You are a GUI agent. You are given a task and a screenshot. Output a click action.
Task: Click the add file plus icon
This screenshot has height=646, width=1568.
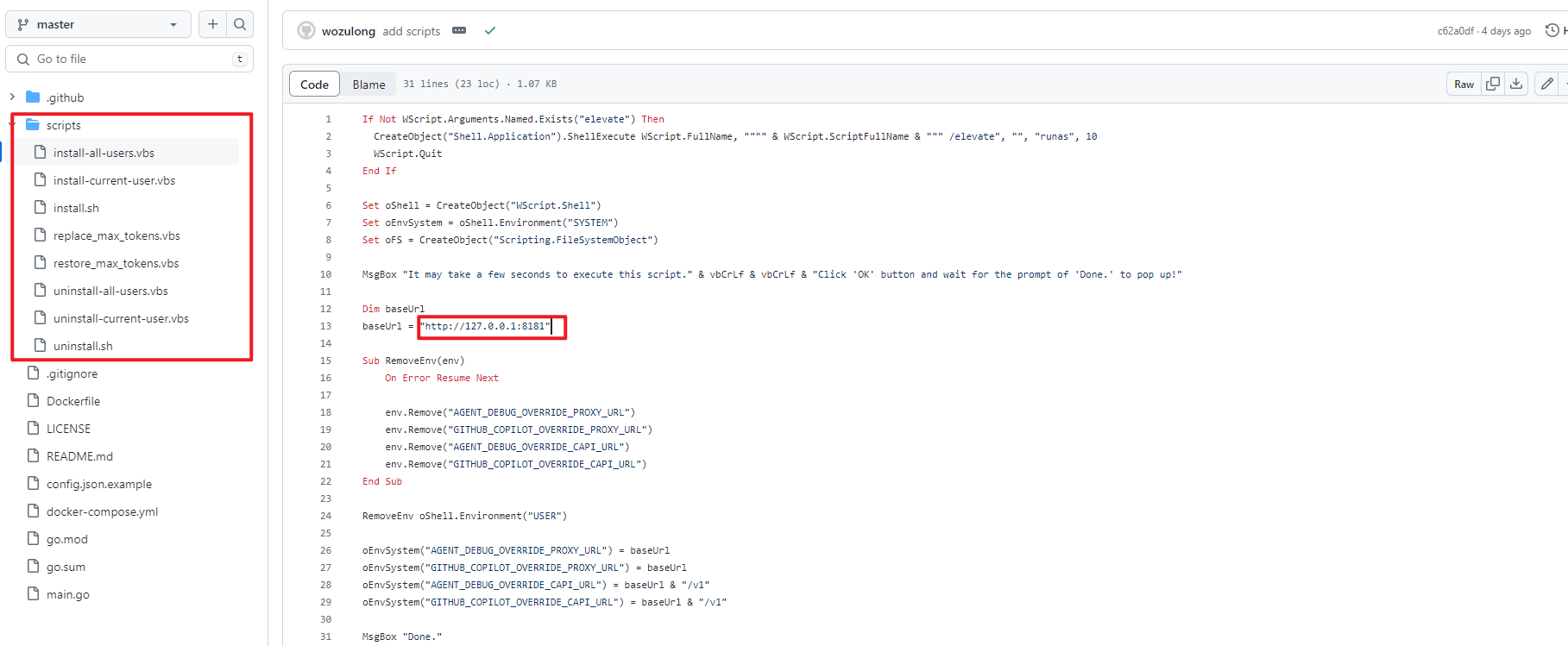(x=213, y=24)
